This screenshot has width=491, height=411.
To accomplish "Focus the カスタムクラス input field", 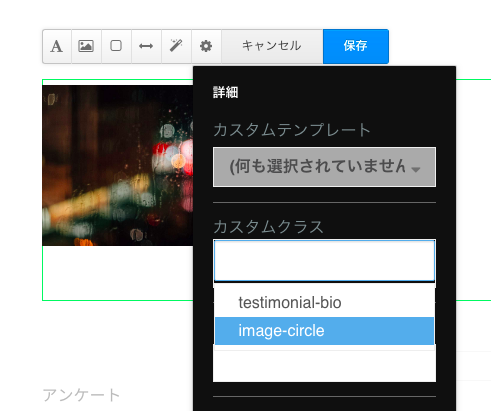I will (x=324, y=261).
